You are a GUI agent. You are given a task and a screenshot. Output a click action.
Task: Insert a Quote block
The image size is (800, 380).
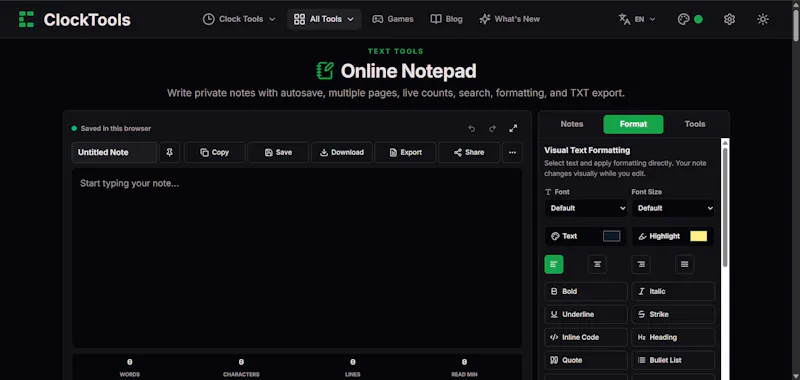tap(586, 360)
